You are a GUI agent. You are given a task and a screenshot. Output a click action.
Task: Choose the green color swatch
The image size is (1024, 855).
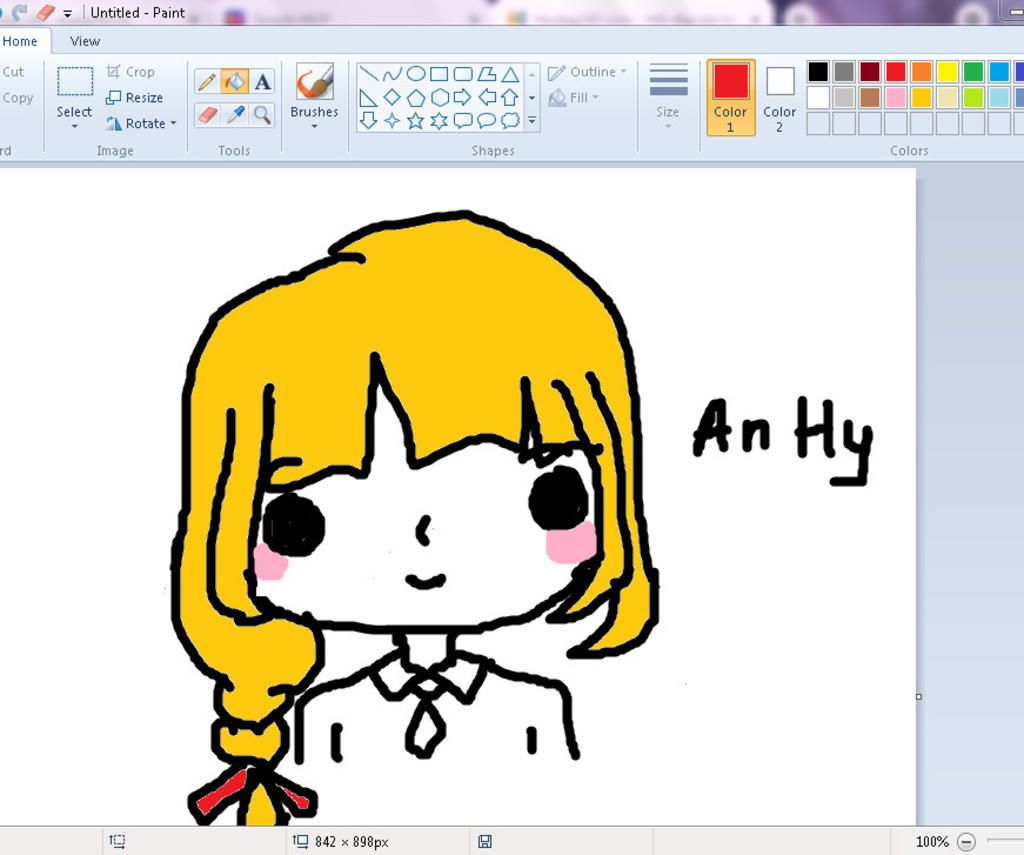coord(973,71)
